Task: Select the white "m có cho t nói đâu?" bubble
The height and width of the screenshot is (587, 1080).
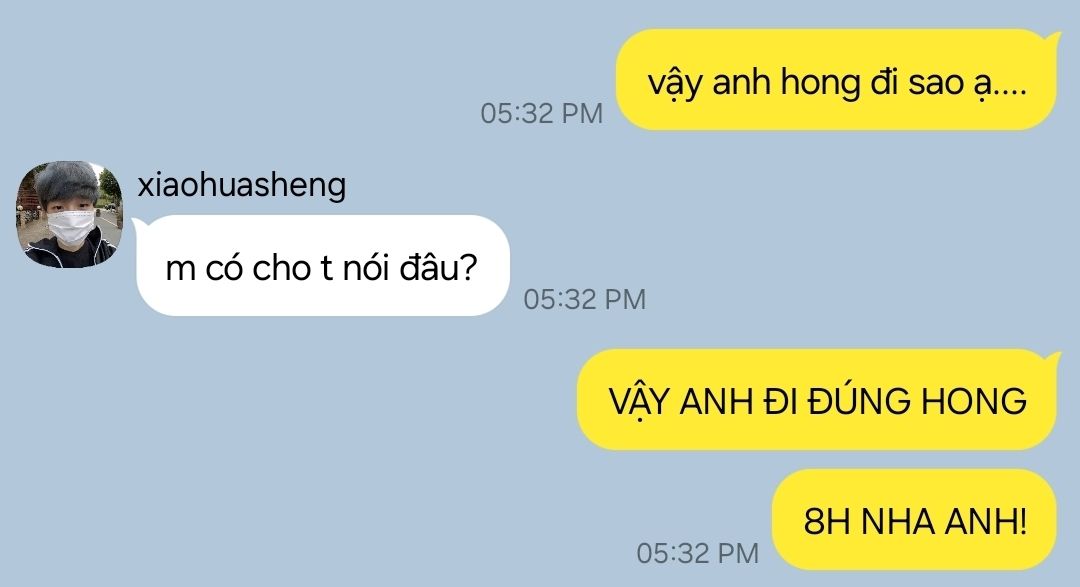Action: (x=323, y=266)
